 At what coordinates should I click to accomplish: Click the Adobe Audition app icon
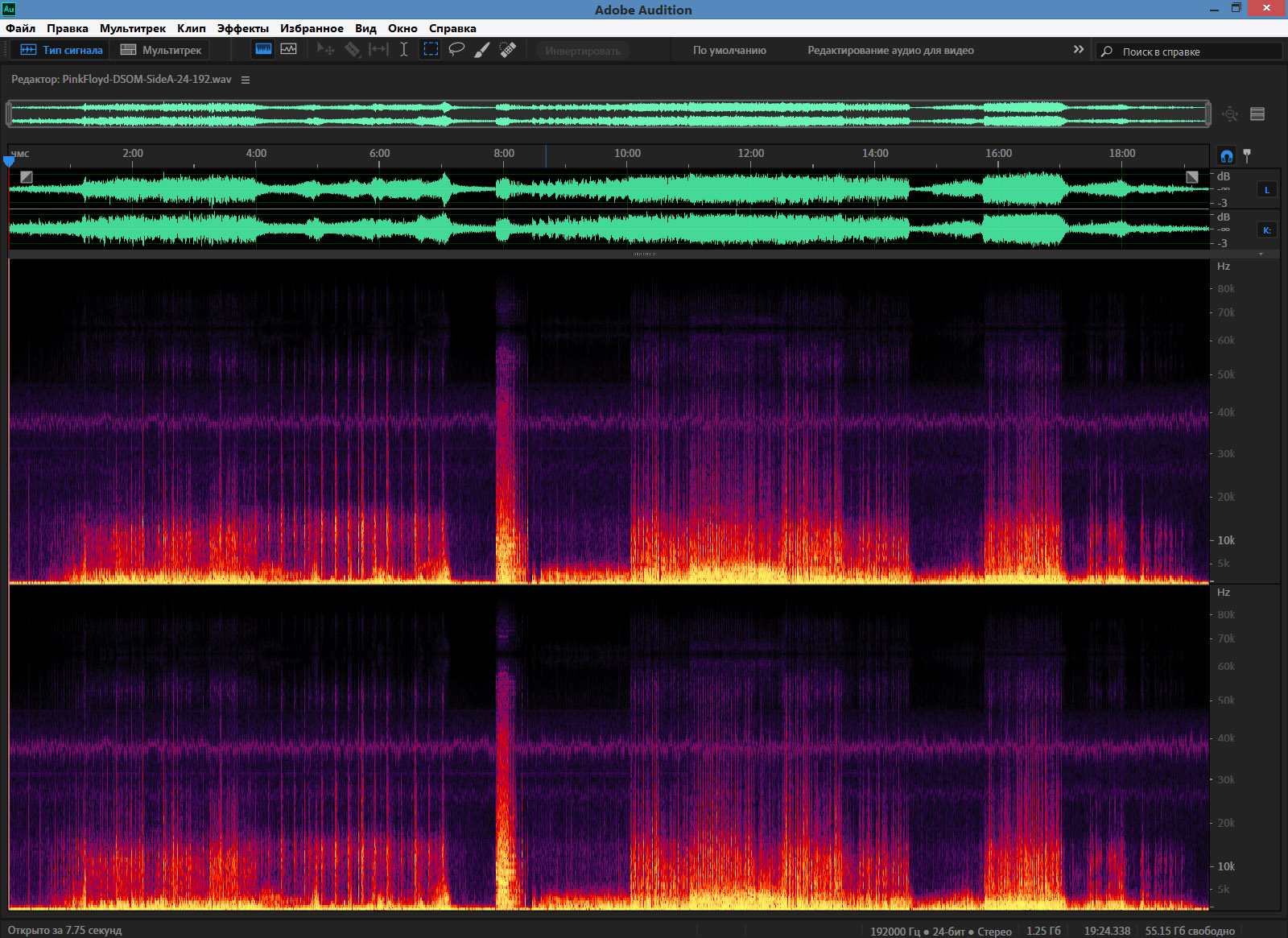coord(9,9)
